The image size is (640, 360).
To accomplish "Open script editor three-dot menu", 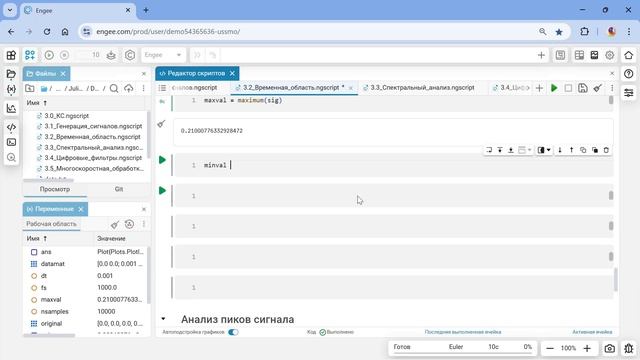I will tap(612, 88).
